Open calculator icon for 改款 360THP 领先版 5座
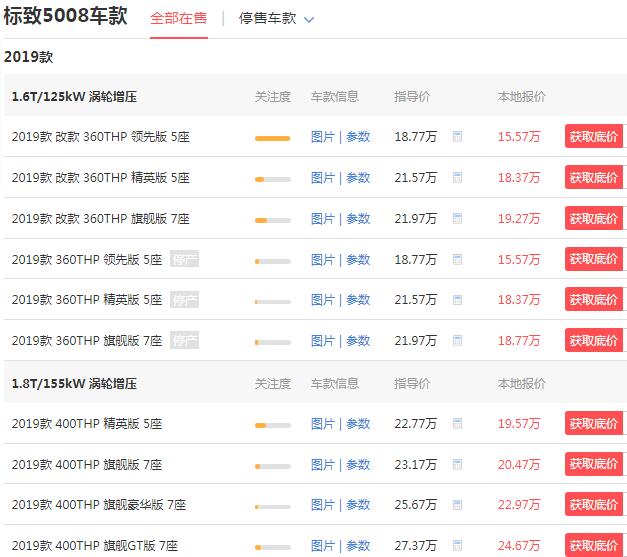The height and width of the screenshot is (557, 627). click(457, 137)
